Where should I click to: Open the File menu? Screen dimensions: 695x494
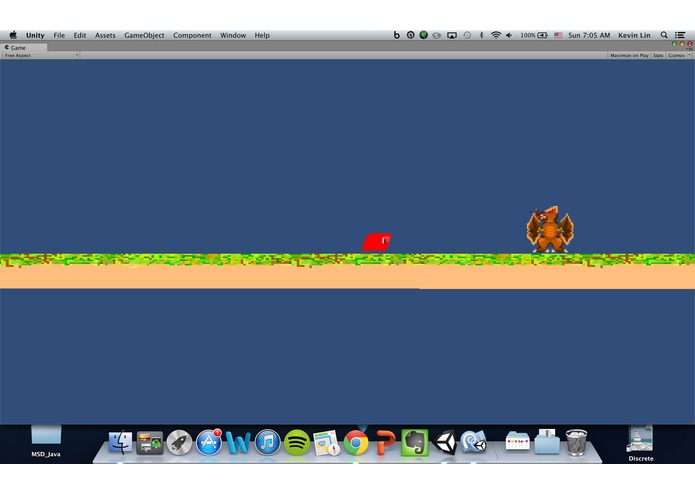59,35
